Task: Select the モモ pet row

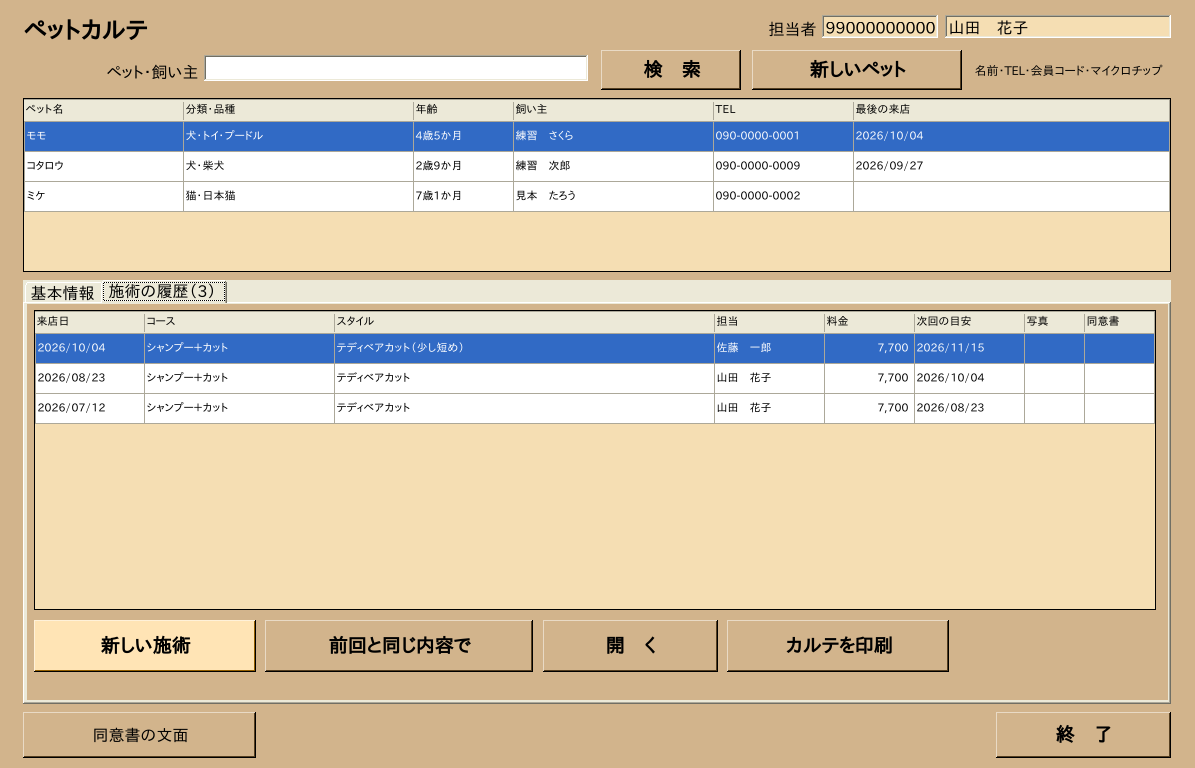Action: [x=597, y=136]
